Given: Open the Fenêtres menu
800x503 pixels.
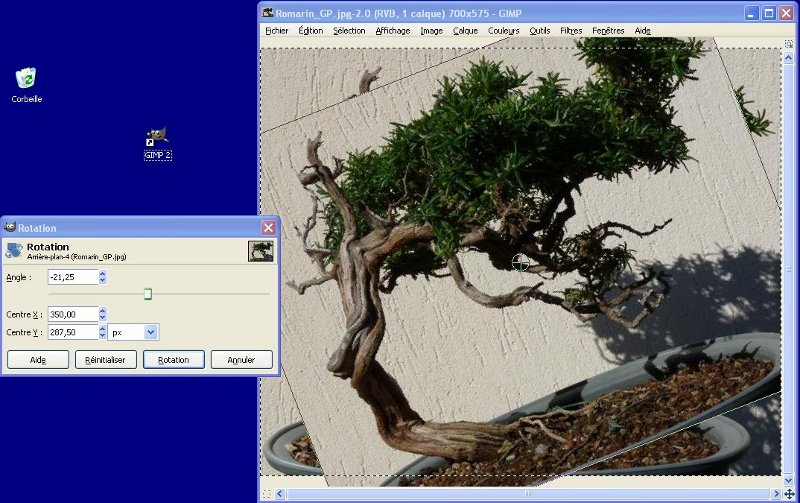Looking at the screenshot, I should pos(608,31).
